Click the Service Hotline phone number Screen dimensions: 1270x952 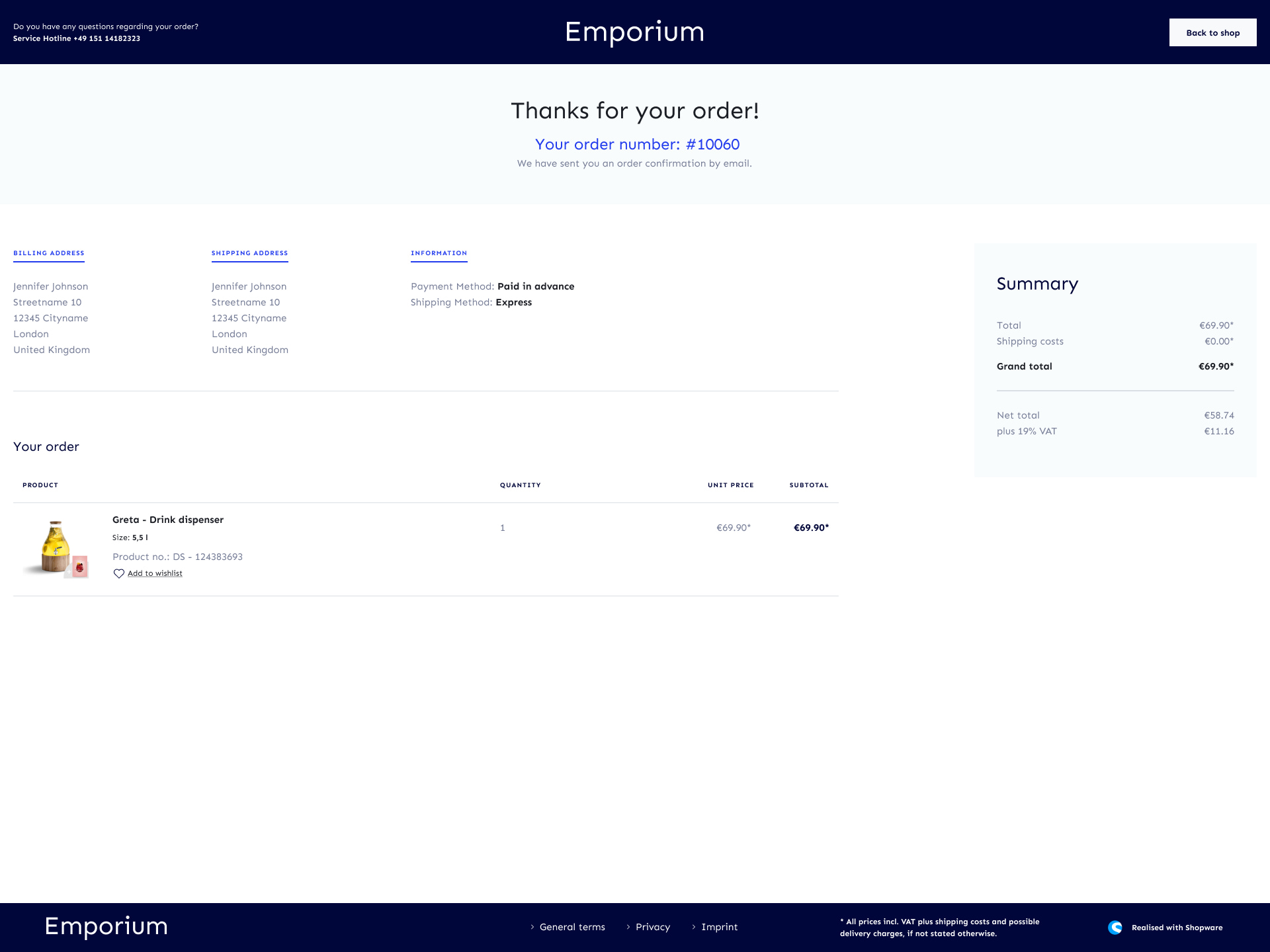(x=106, y=38)
